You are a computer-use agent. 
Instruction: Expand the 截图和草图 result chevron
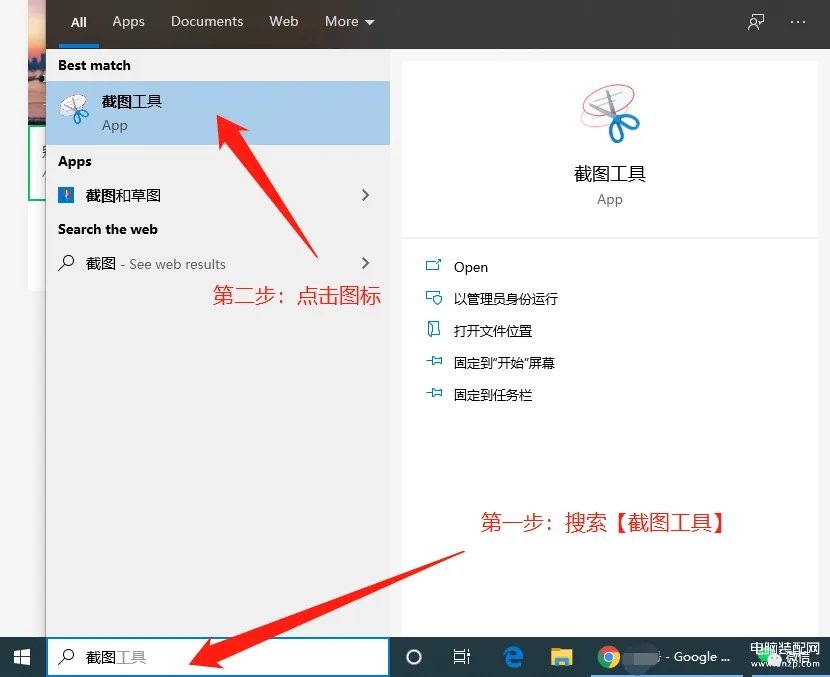click(x=365, y=194)
